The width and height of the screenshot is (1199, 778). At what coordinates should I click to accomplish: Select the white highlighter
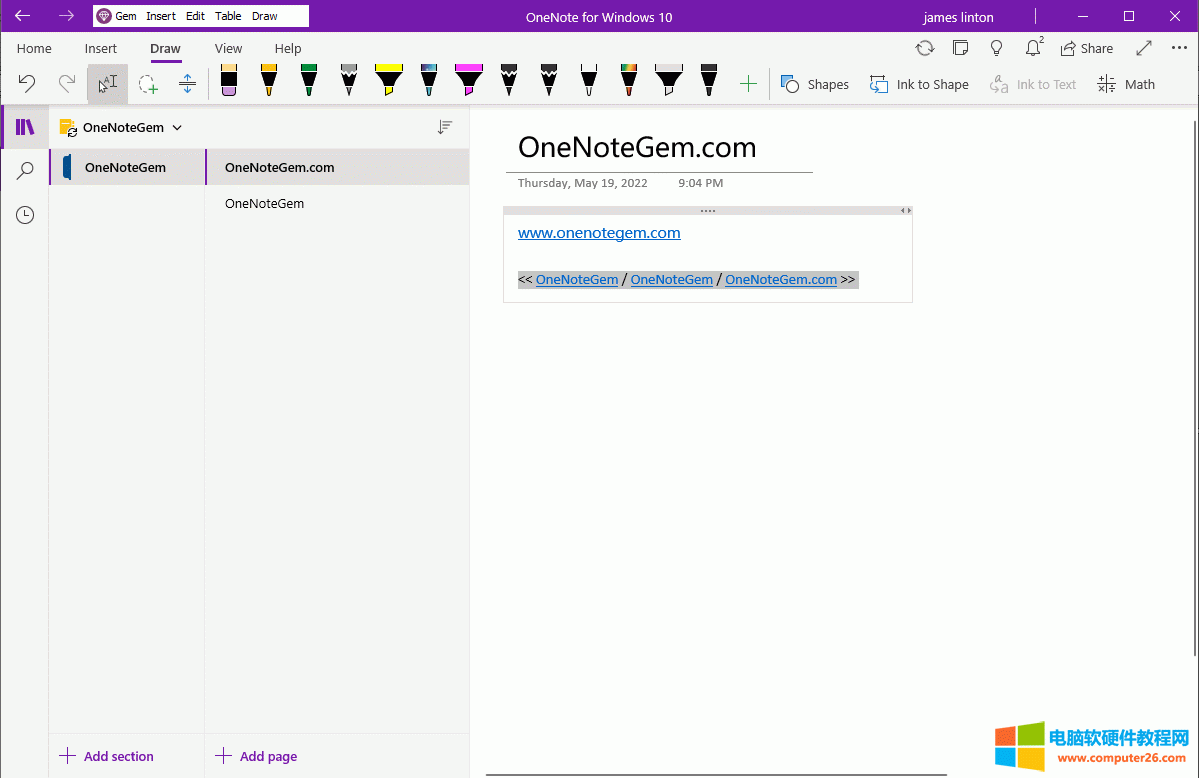tap(668, 80)
